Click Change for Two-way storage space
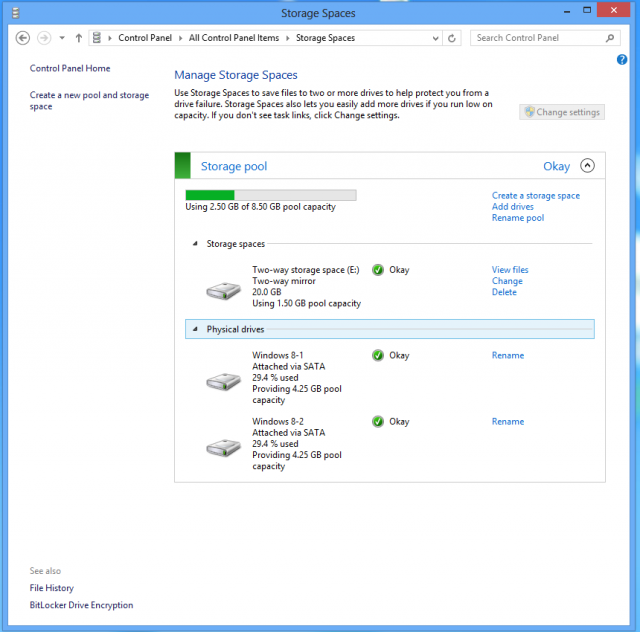This screenshot has width=640, height=632. coord(507,281)
